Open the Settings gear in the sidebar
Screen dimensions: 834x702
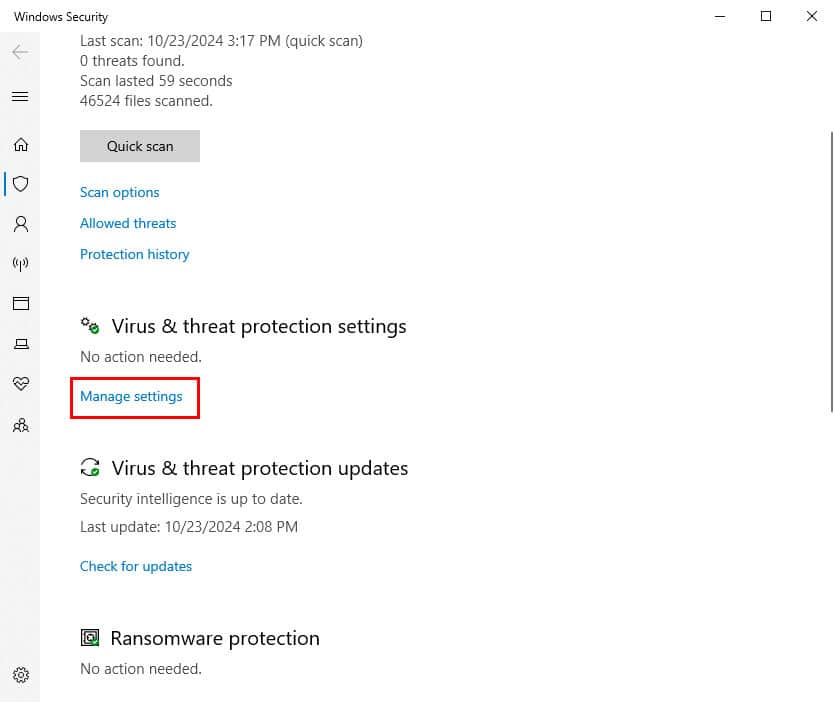point(21,675)
